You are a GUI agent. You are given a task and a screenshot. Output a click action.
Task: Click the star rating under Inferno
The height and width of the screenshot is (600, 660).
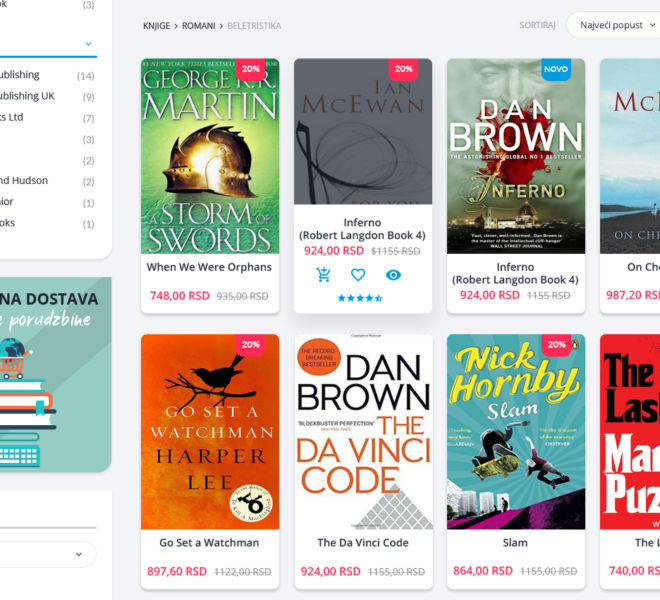point(360,298)
